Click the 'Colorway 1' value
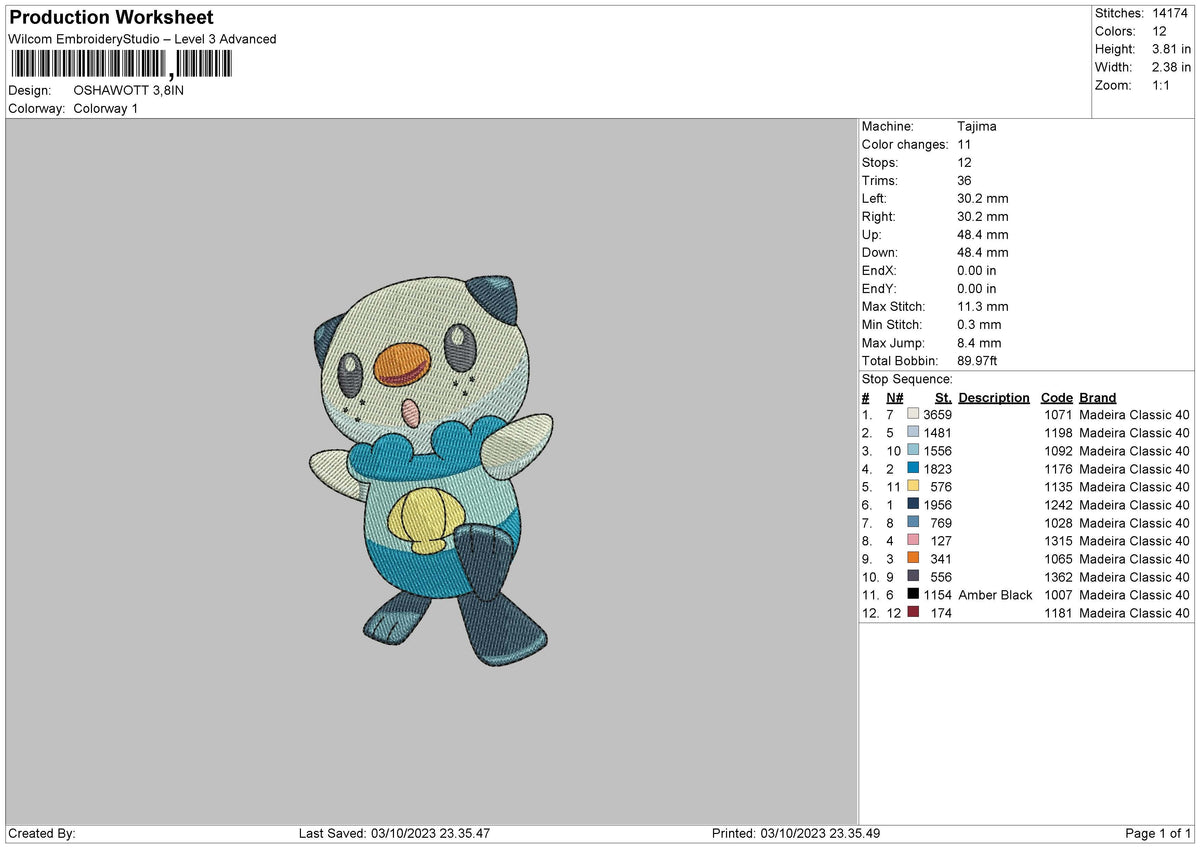This screenshot has height=848, width=1200. [106, 108]
